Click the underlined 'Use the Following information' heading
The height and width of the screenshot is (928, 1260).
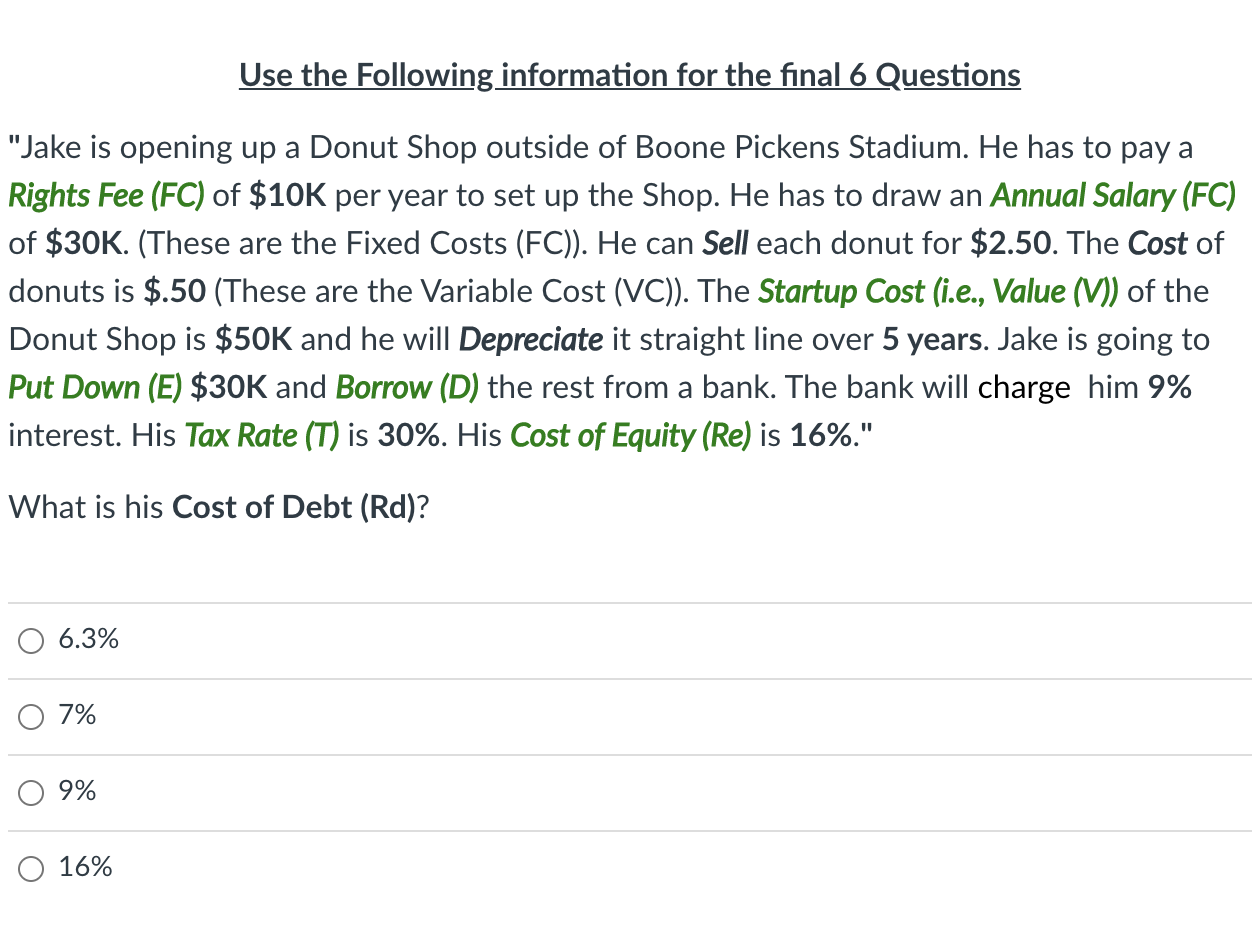click(x=630, y=75)
